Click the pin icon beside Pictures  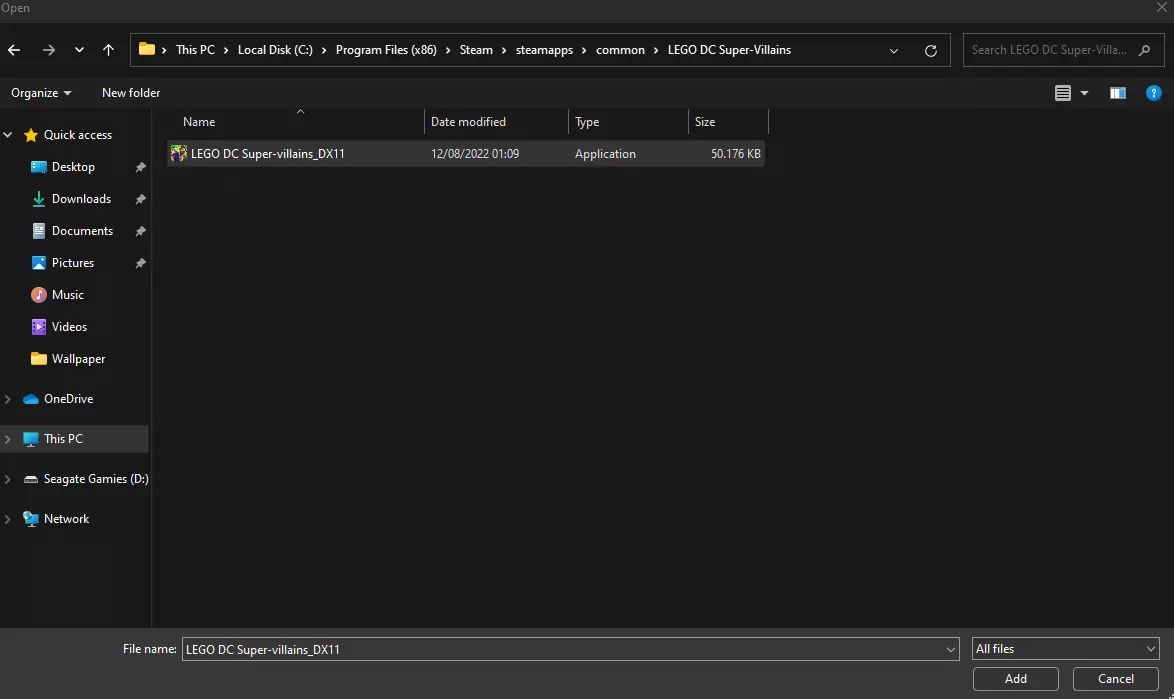[140, 263]
